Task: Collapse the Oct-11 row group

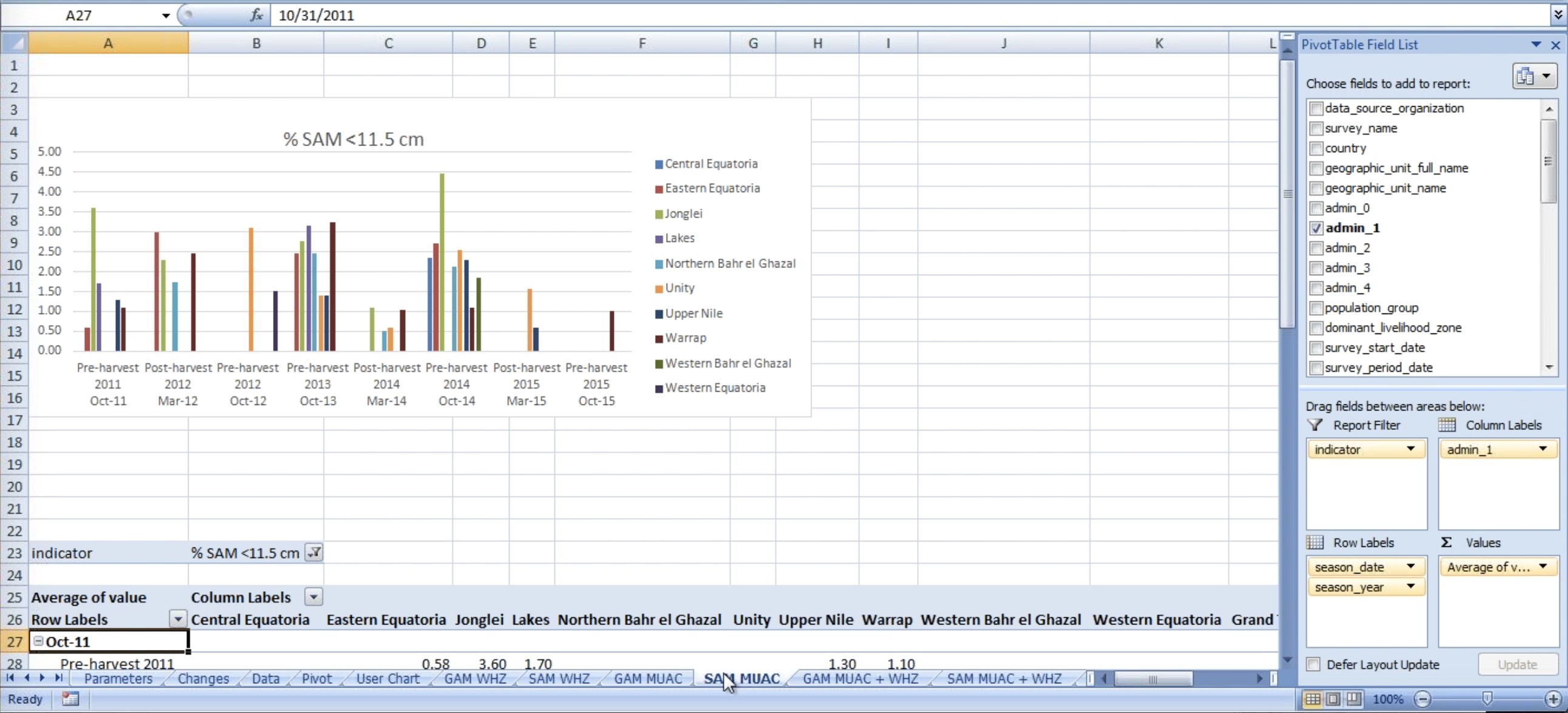Action: coord(38,641)
